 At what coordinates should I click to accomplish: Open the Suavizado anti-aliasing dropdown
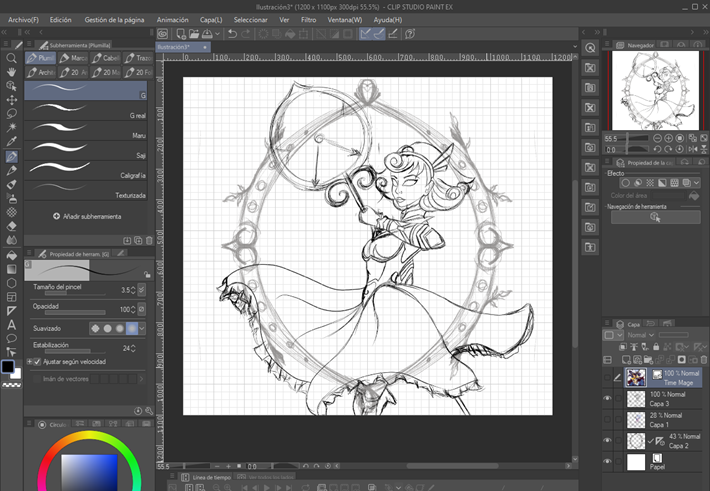coord(142,328)
